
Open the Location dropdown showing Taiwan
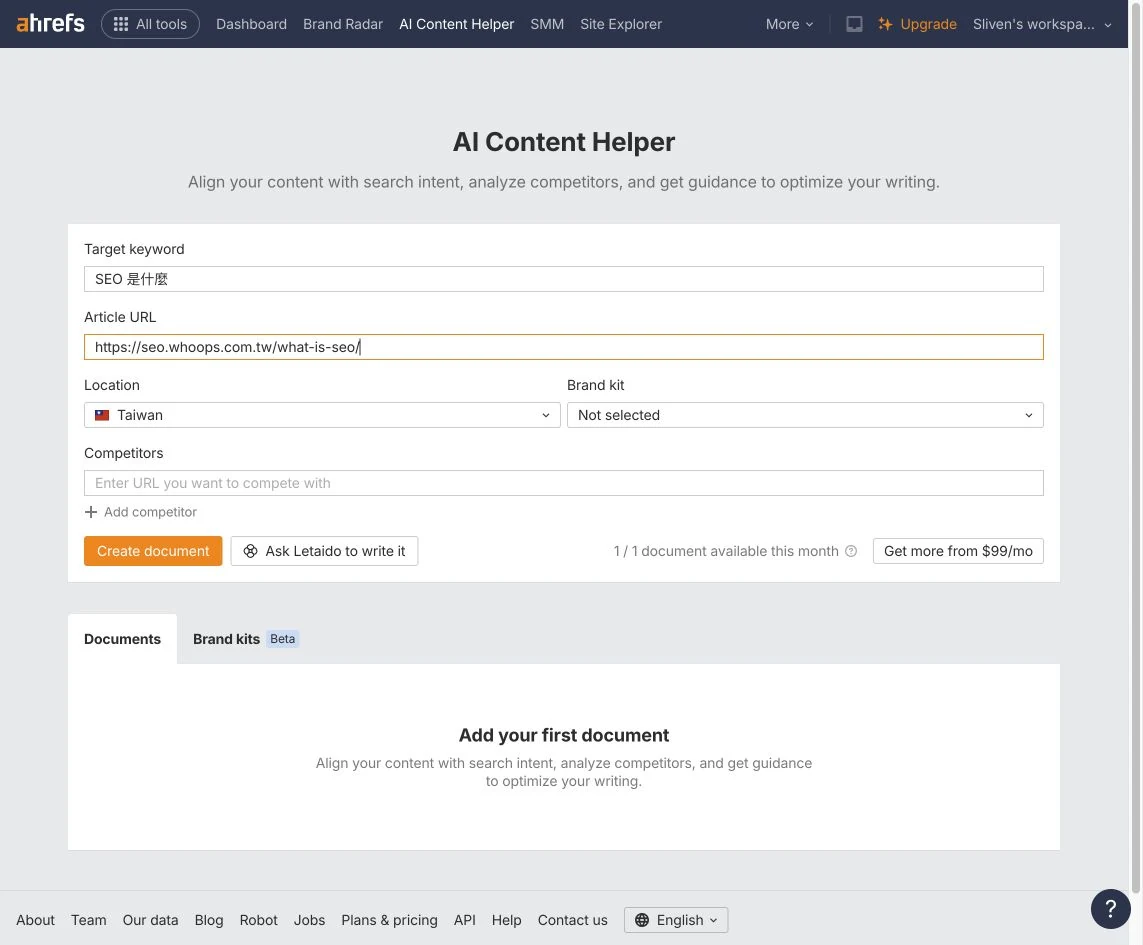[322, 415]
